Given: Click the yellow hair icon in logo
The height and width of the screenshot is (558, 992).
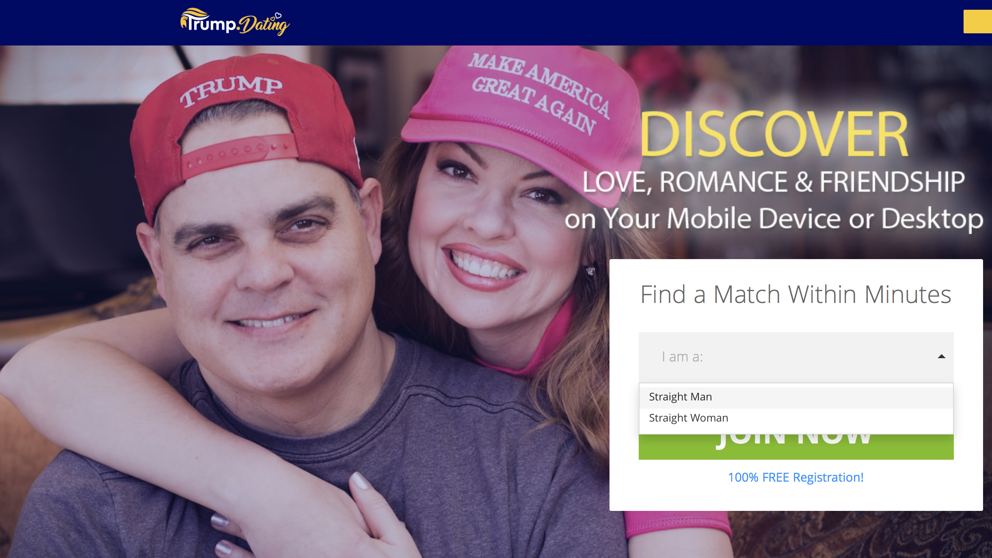Looking at the screenshot, I should pyautogui.click(x=194, y=18).
